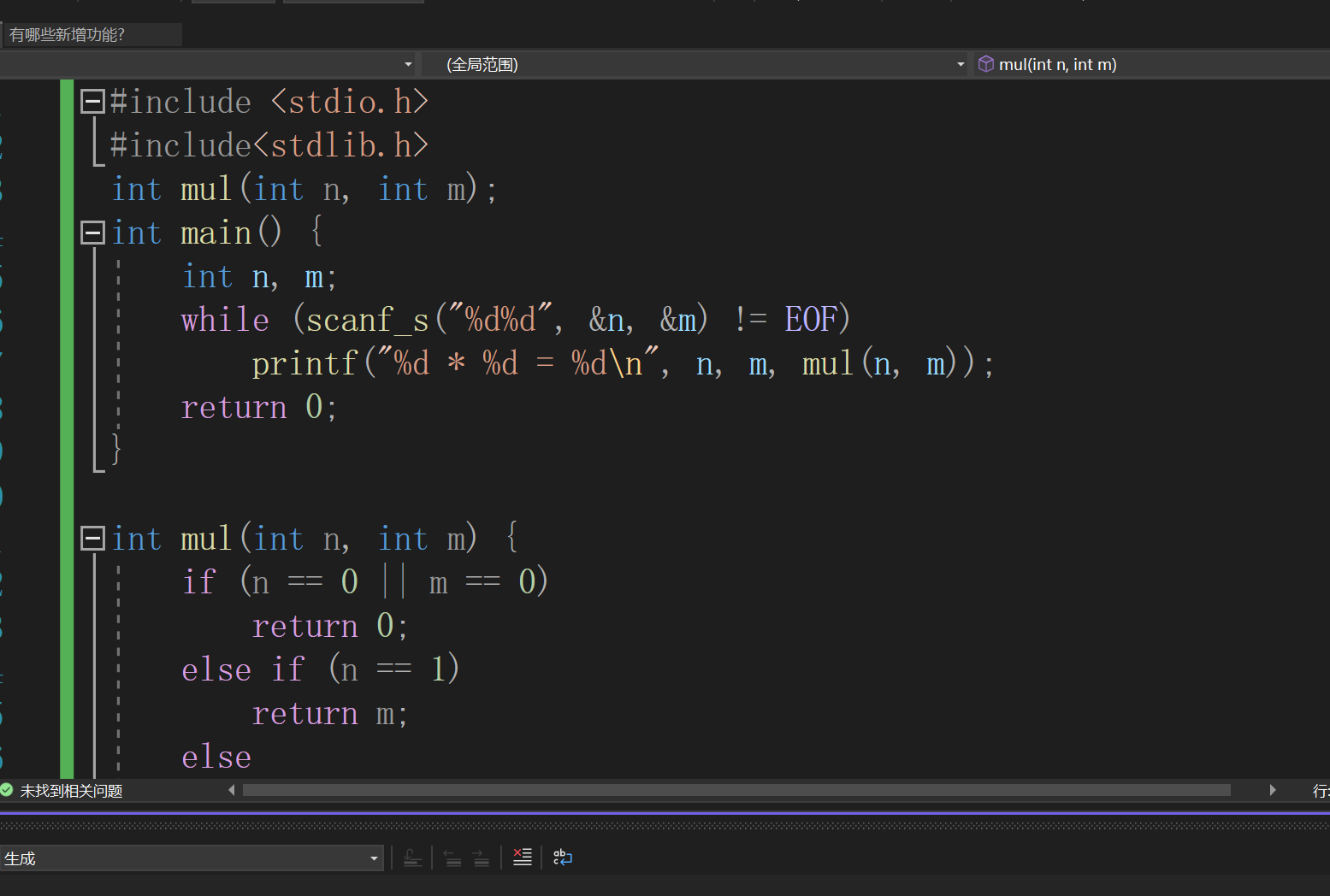Click go to previous message icon
This screenshot has width=1330, height=896.
(453, 858)
